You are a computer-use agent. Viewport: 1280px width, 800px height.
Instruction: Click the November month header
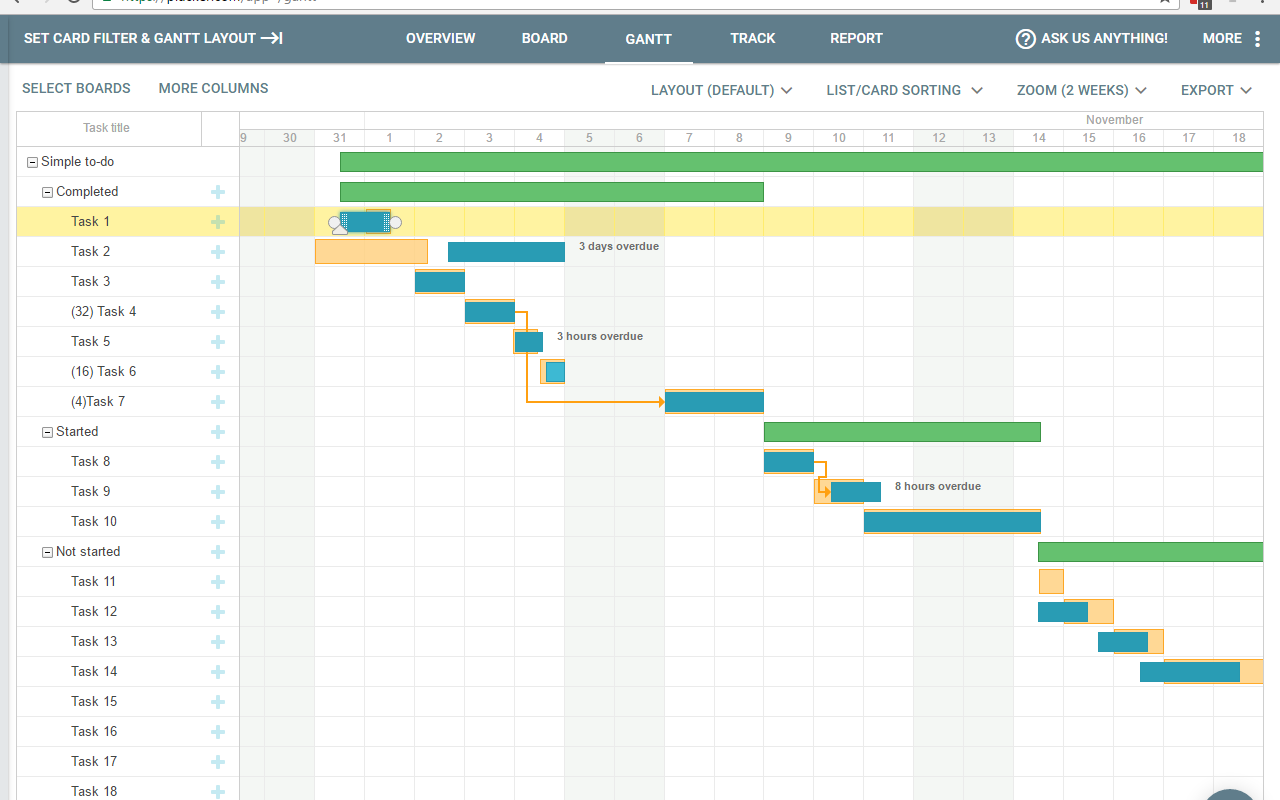pyautogui.click(x=1114, y=120)
